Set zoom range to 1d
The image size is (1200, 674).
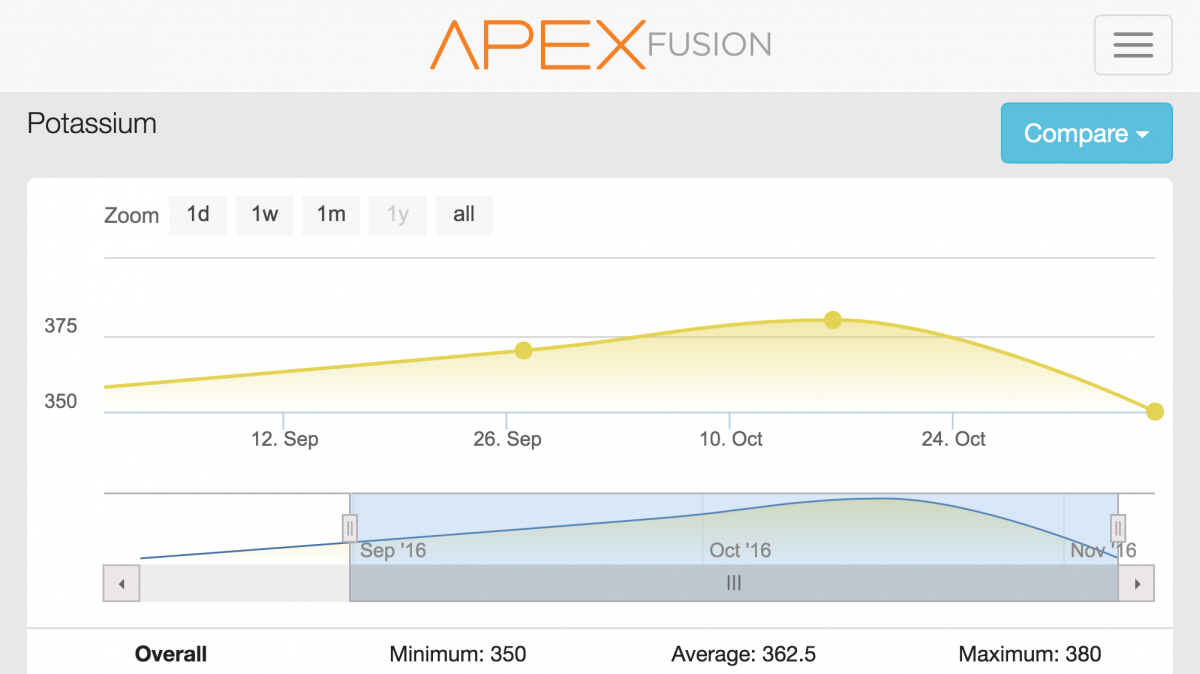pos(198,215)
